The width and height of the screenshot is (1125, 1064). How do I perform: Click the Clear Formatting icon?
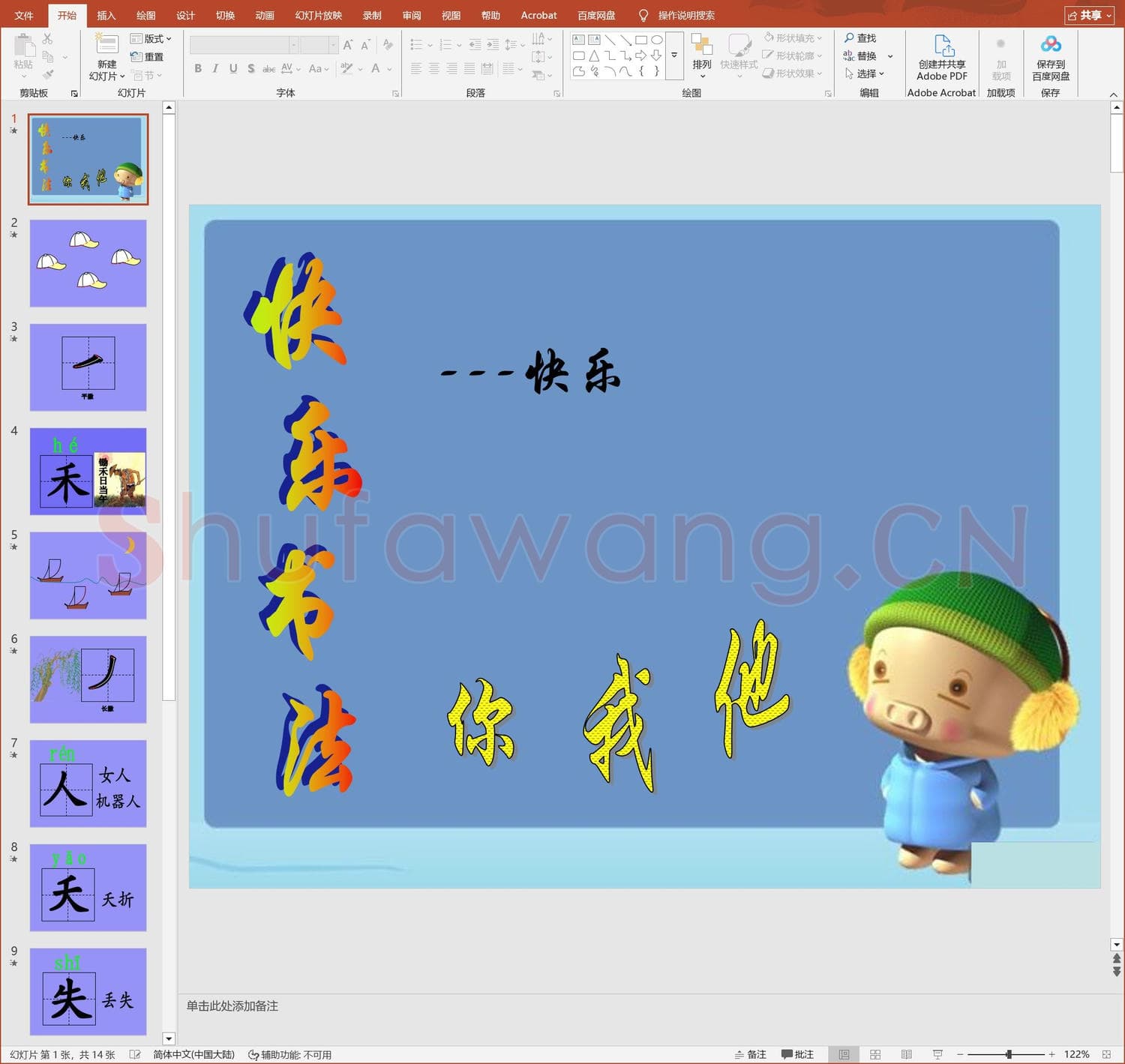tap(388, 45)
